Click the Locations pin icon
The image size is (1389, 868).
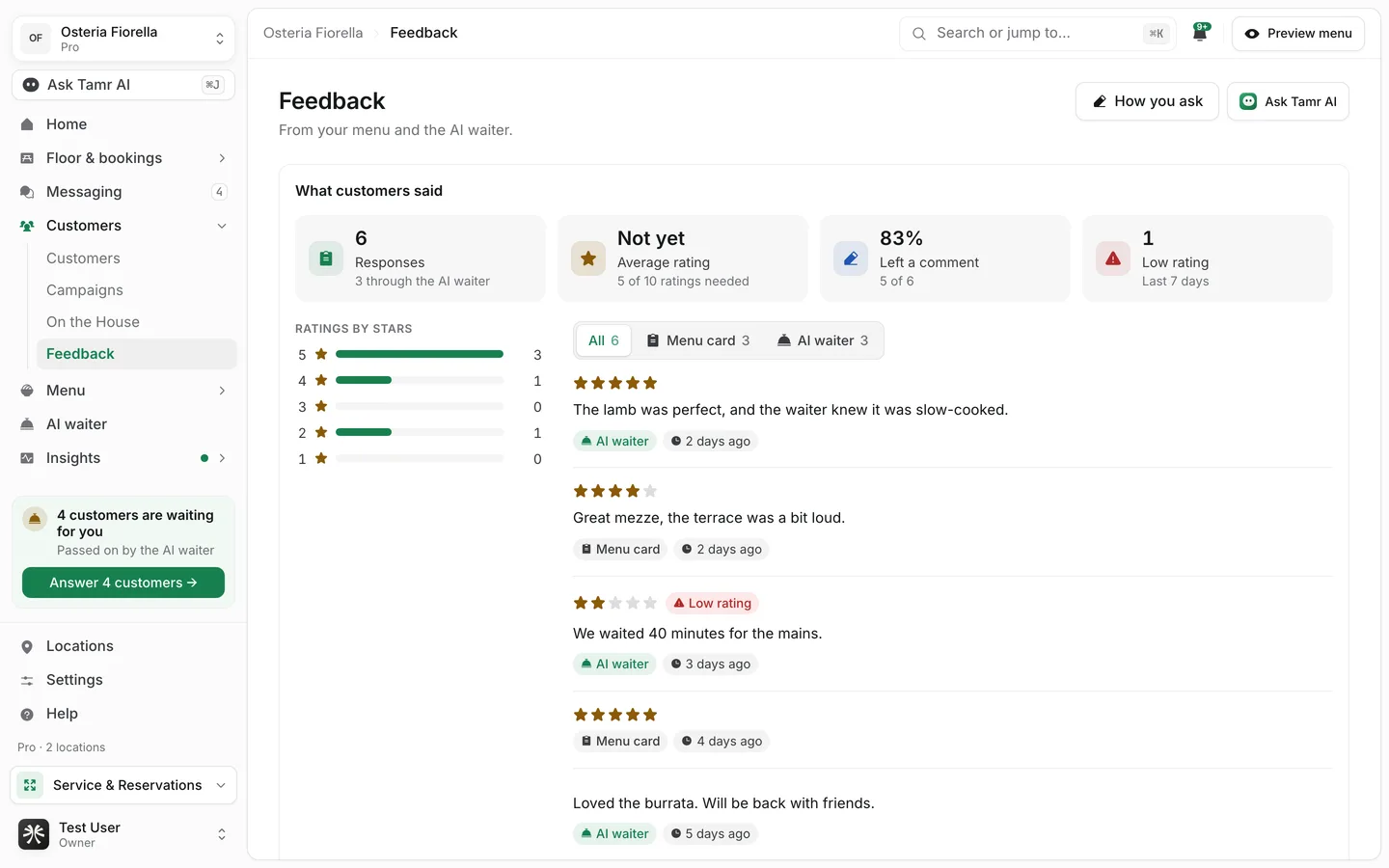tap(27, 646)
